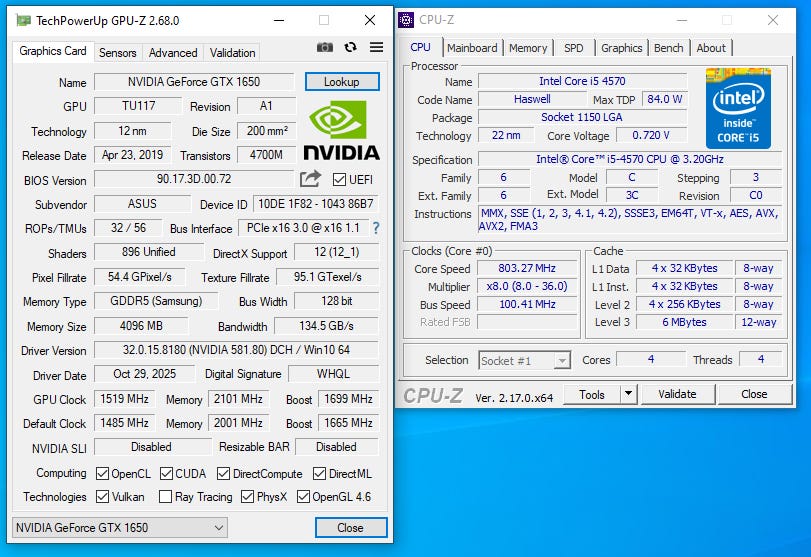This screenshot has height=557, width=811.
Task: Click the NVIDIA logo in GPU-Z
Action: [341, 129]
